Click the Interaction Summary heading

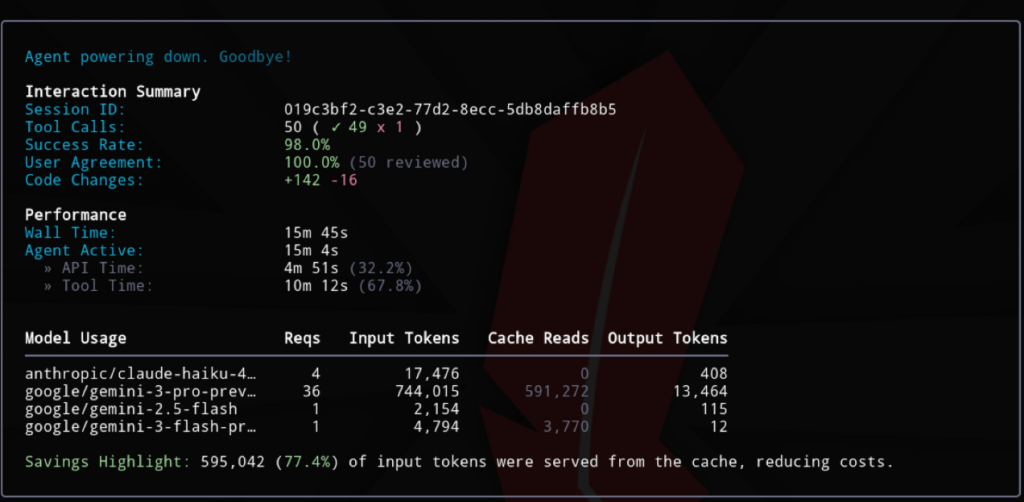pos(112,91)
